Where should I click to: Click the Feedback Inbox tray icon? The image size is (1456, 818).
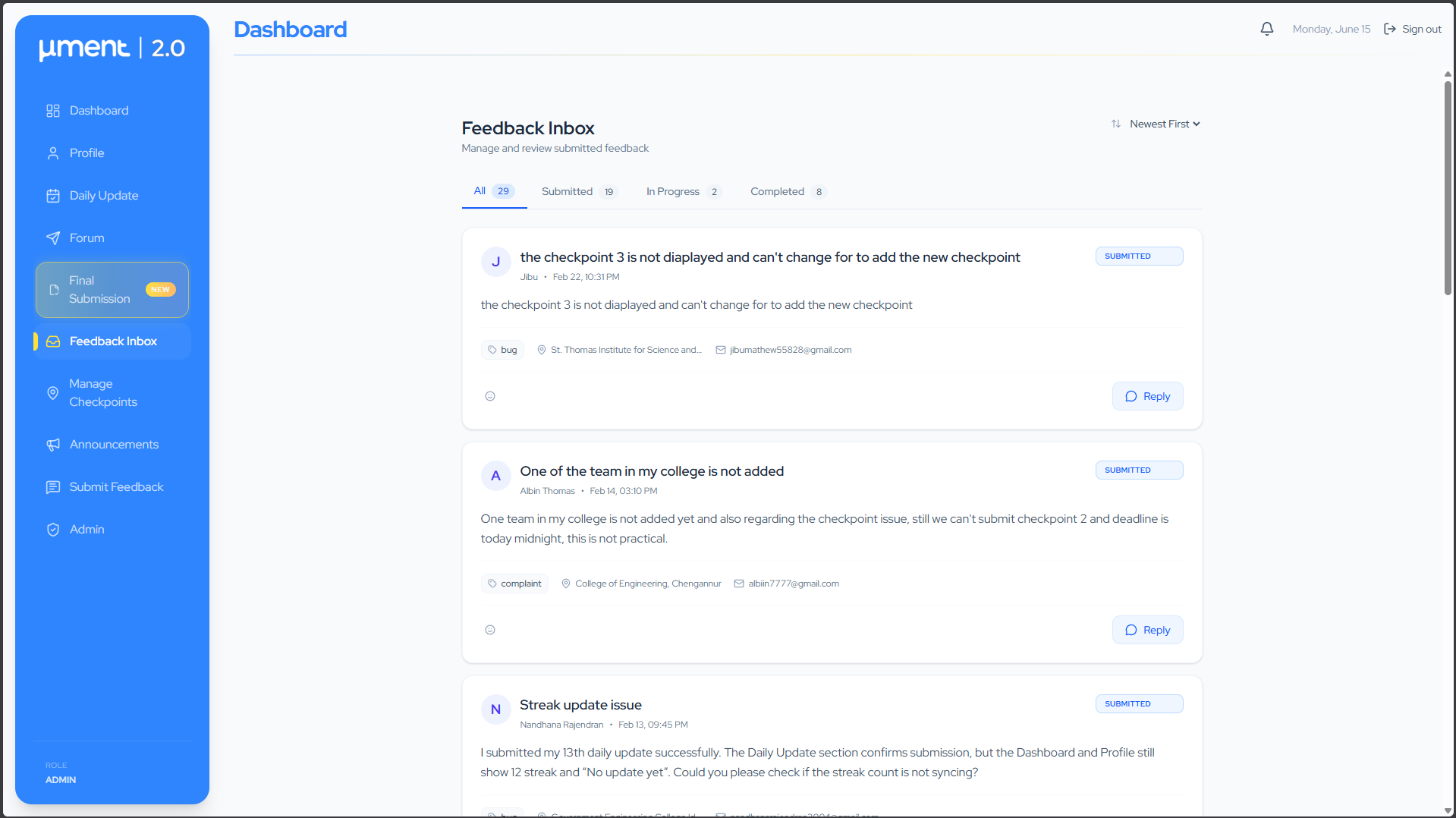point(53,341)
